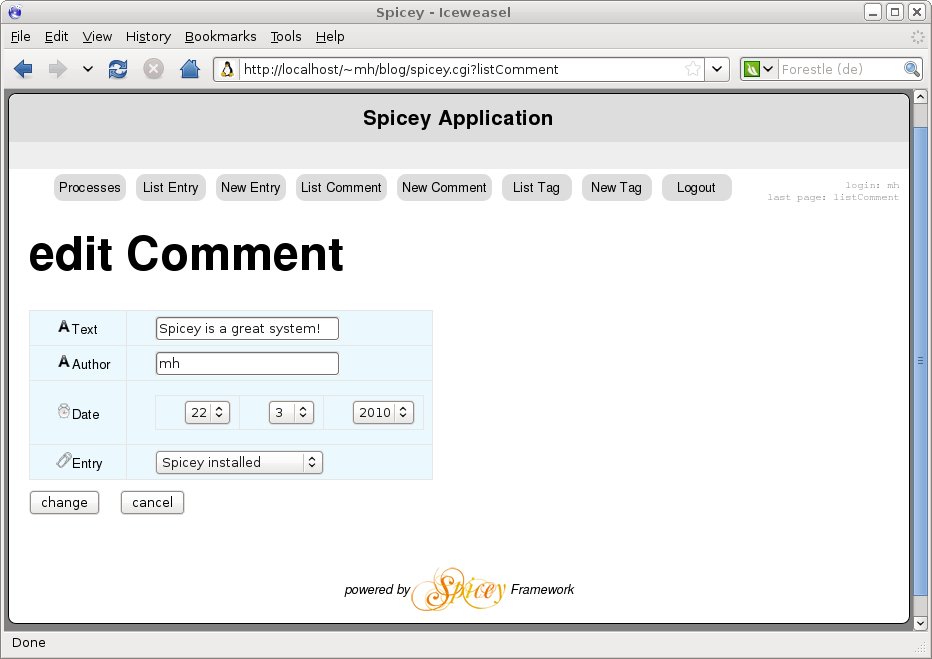Click the 'Spicey Application' title
This screenshot has width=932, height=659.
pyautogui.click(x=458, y=118)
